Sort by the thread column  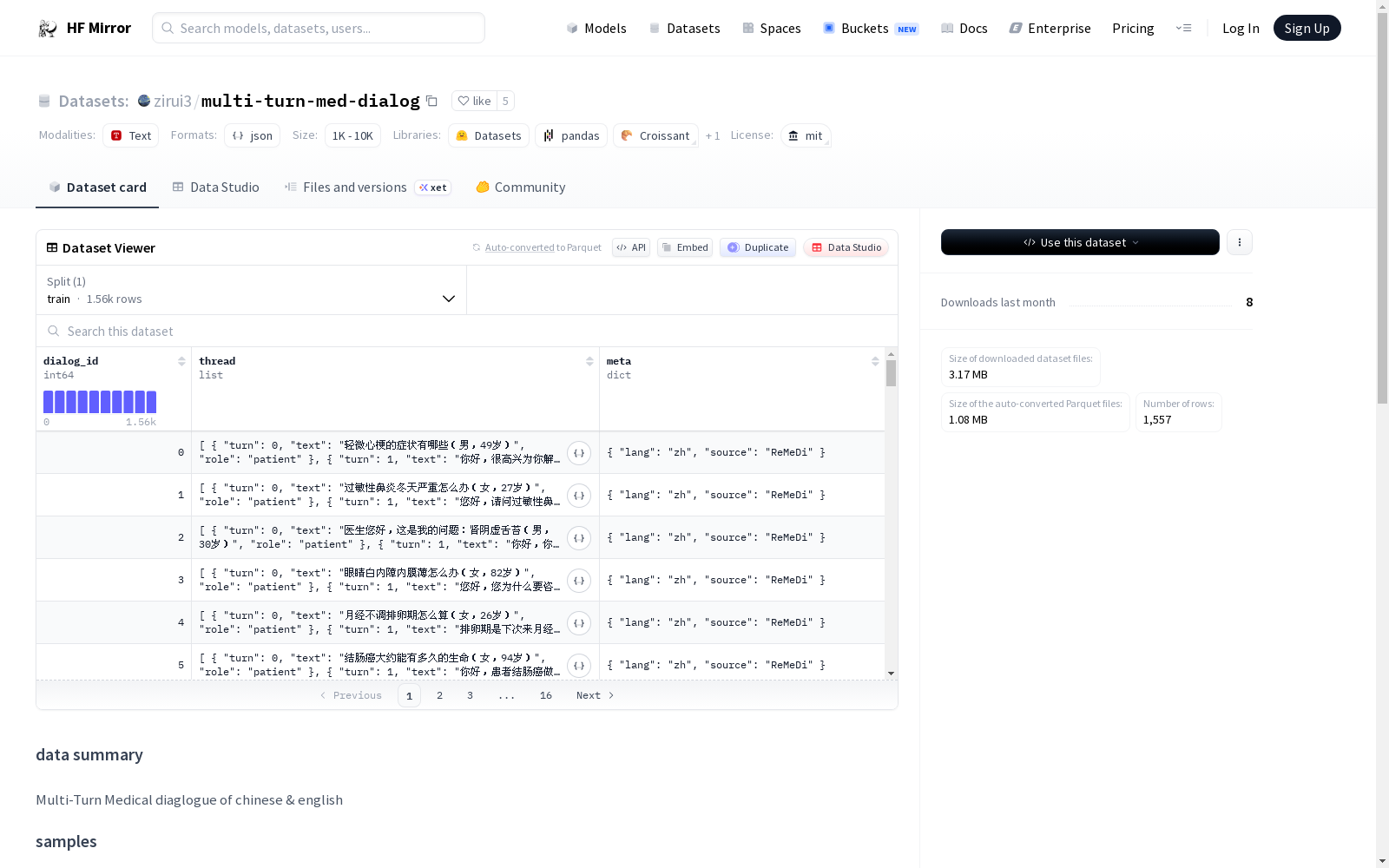point(589,361)
